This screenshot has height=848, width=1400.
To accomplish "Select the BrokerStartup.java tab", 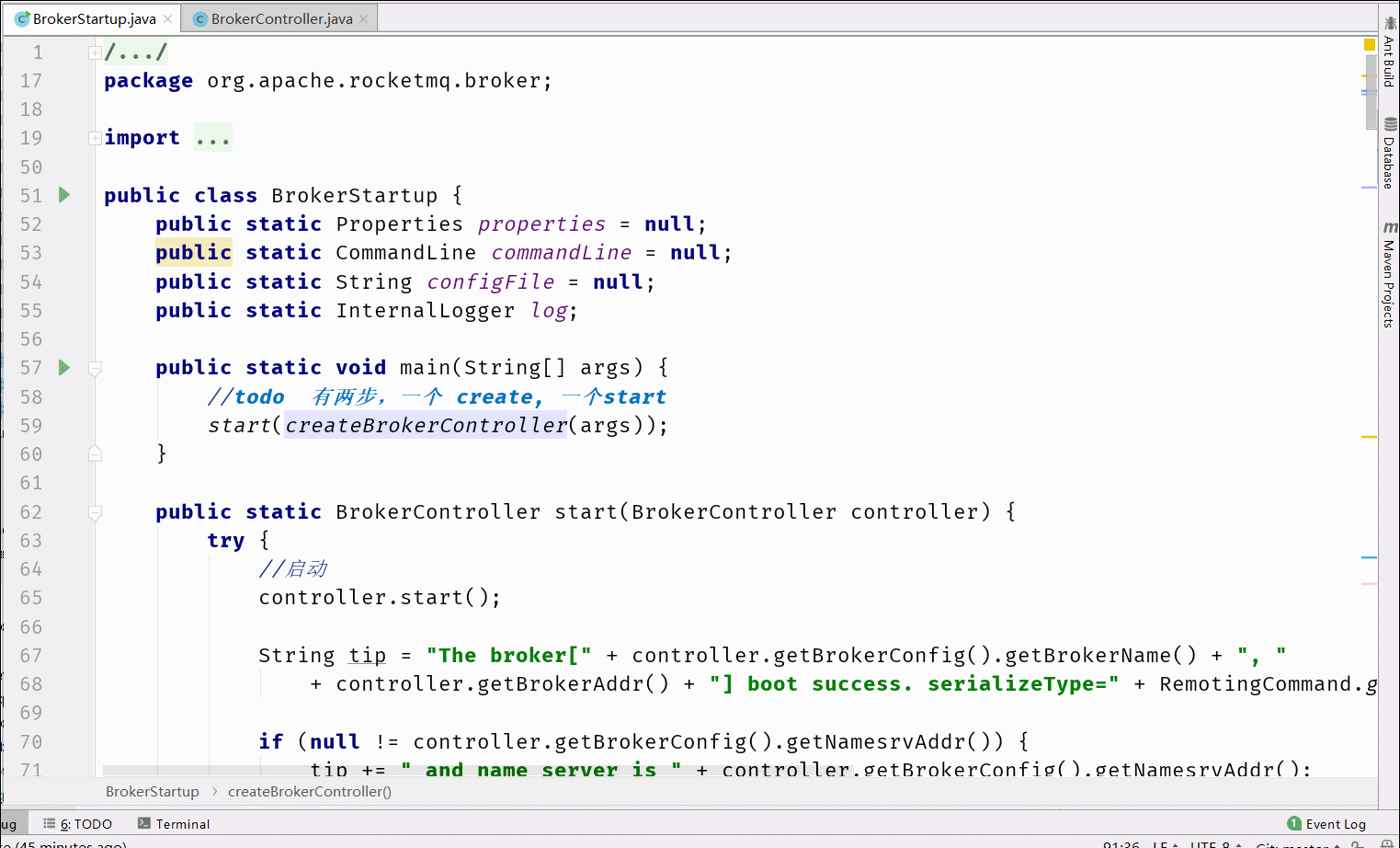I will pyautogui.click(x=94, y=18).
